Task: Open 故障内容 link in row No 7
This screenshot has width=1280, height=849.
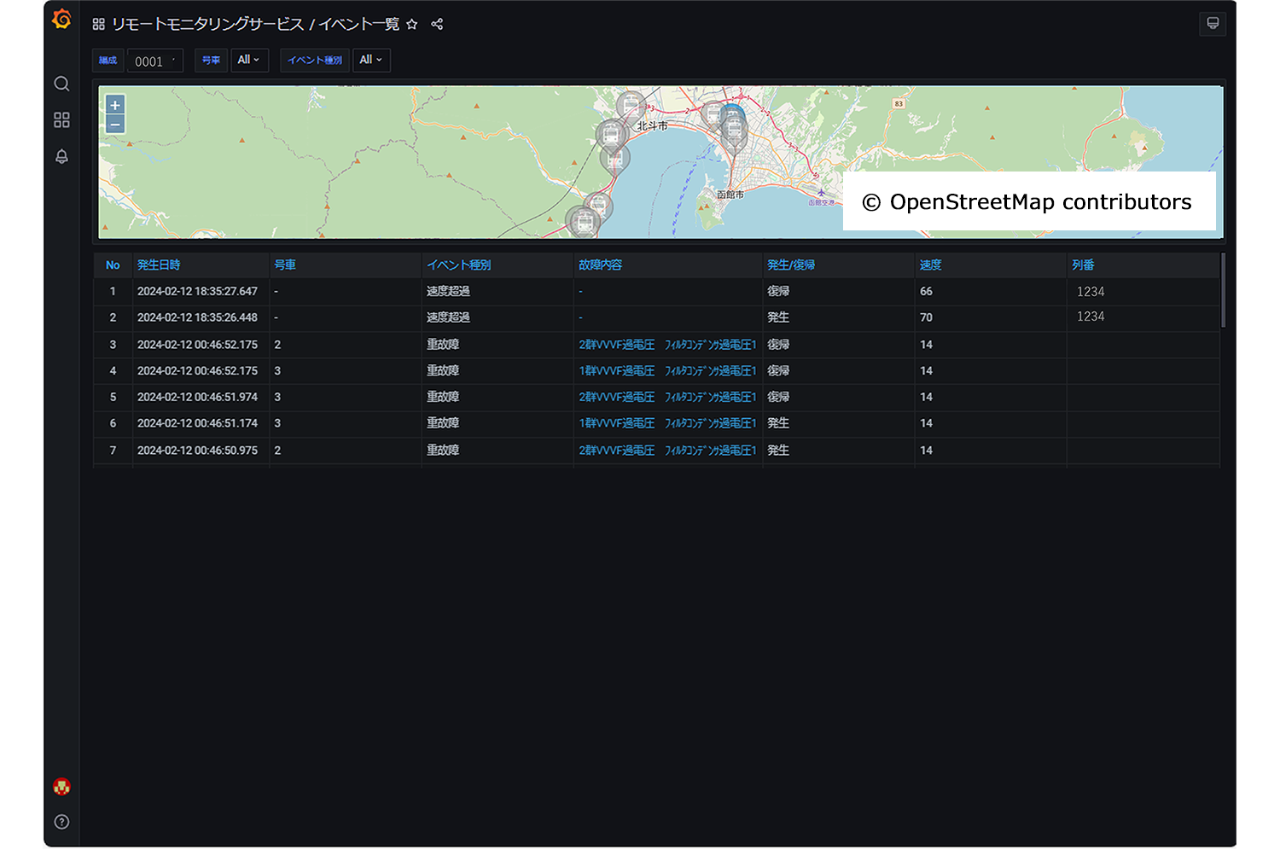Action: click(667, 451)
